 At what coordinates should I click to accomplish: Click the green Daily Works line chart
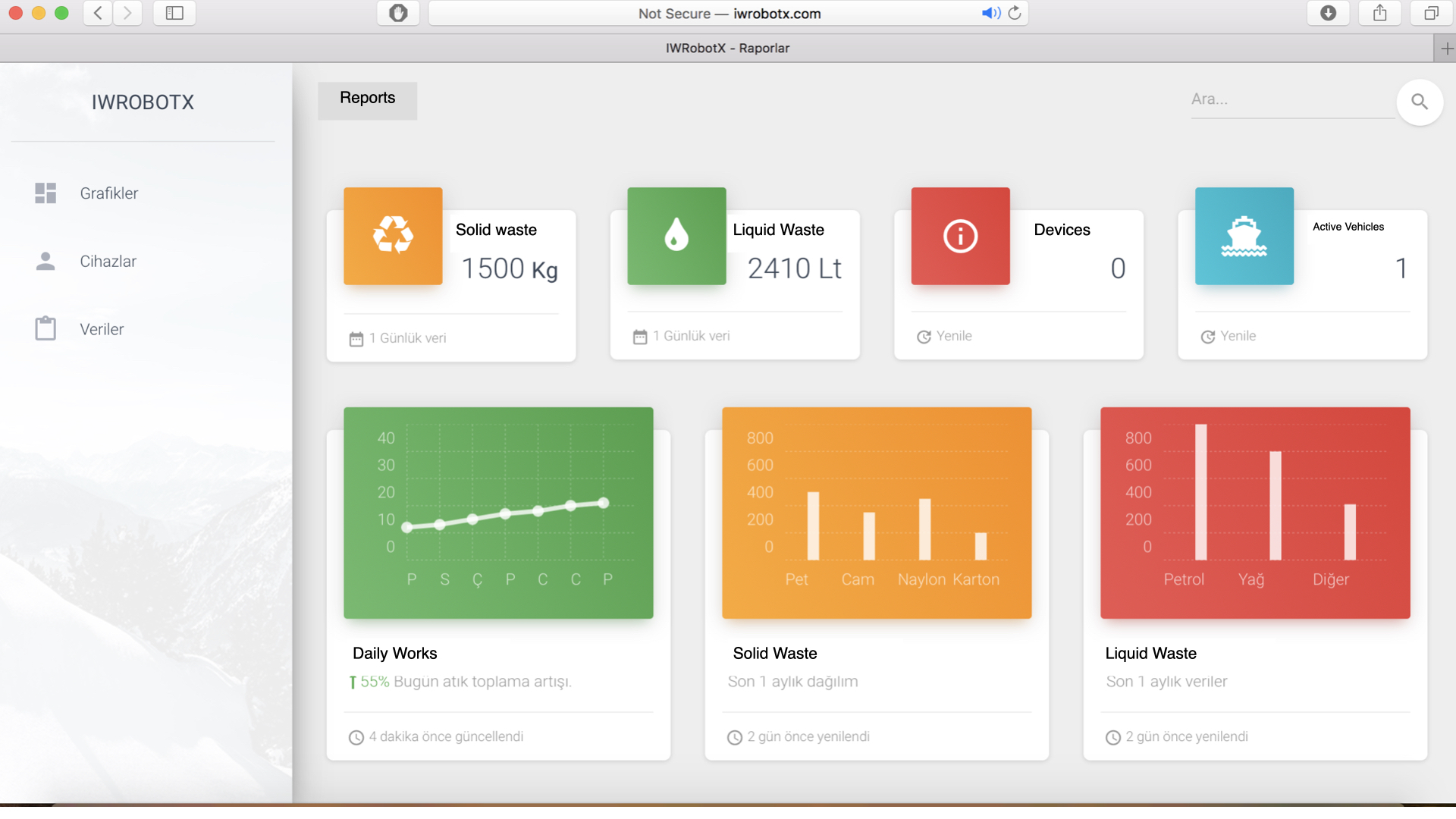point(498,513)
